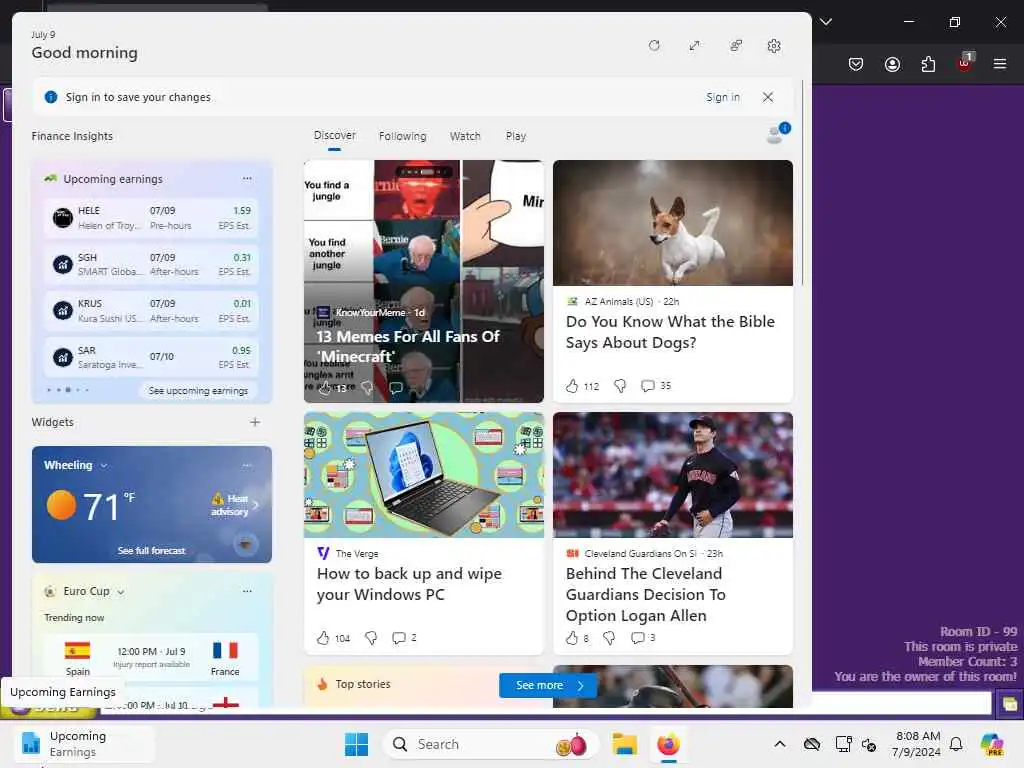Dismiss the sign-in notification banner
This screenshot has width=1024, height=768.
point(768,97)
